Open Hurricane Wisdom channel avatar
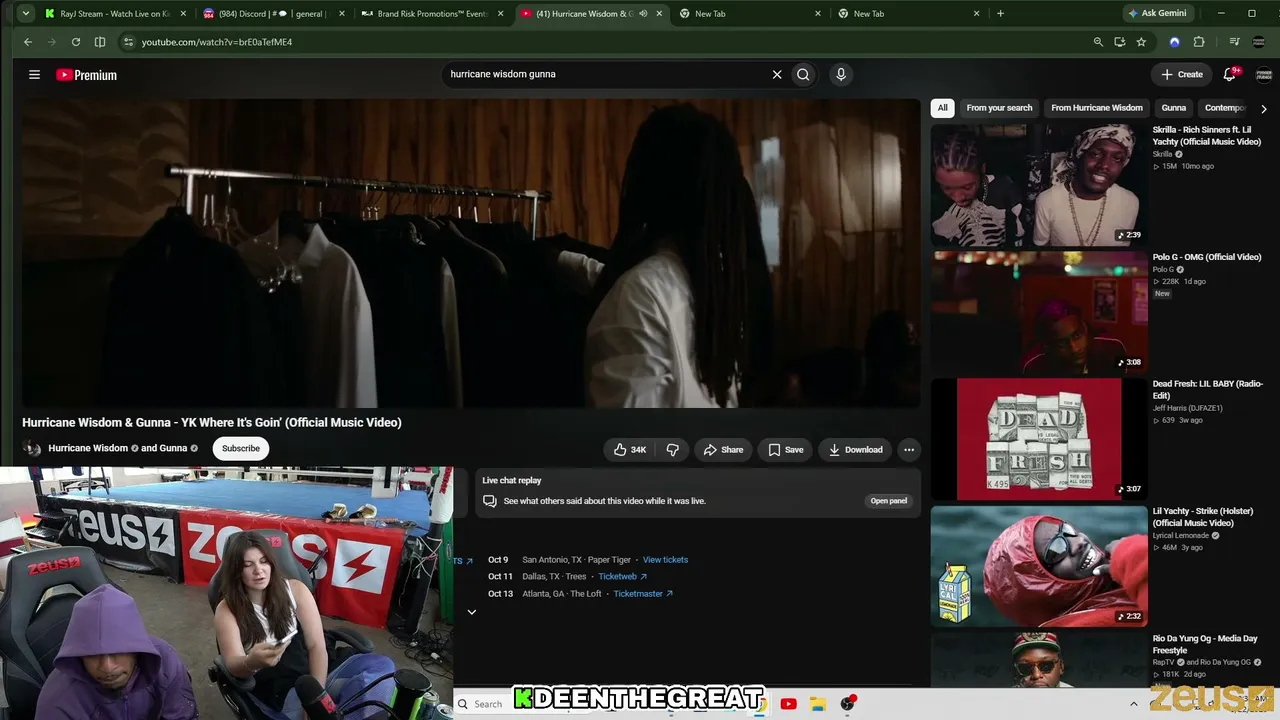This screenshot has height=720, width=1280. [x=32, y=448]
